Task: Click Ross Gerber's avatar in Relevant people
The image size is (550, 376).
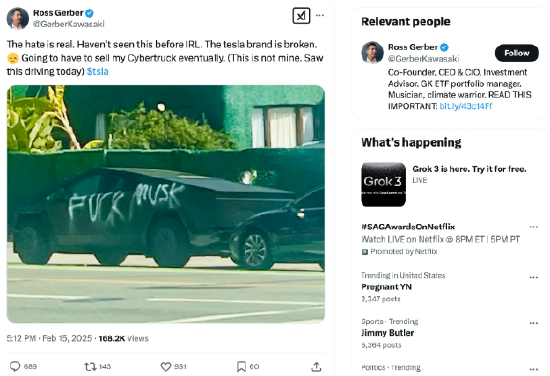Action: pos(373,53)
